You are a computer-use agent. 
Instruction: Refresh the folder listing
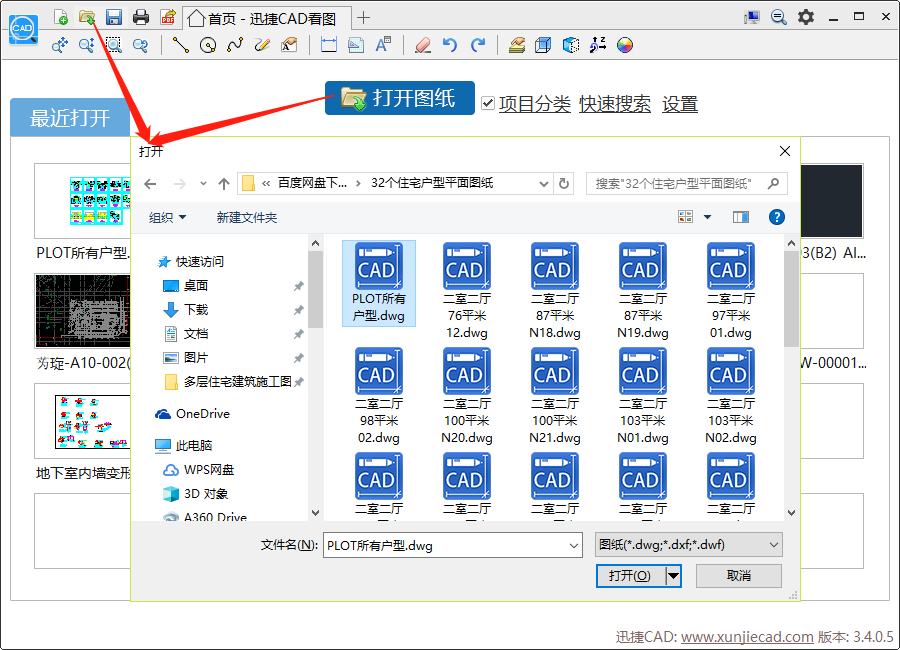564,184
